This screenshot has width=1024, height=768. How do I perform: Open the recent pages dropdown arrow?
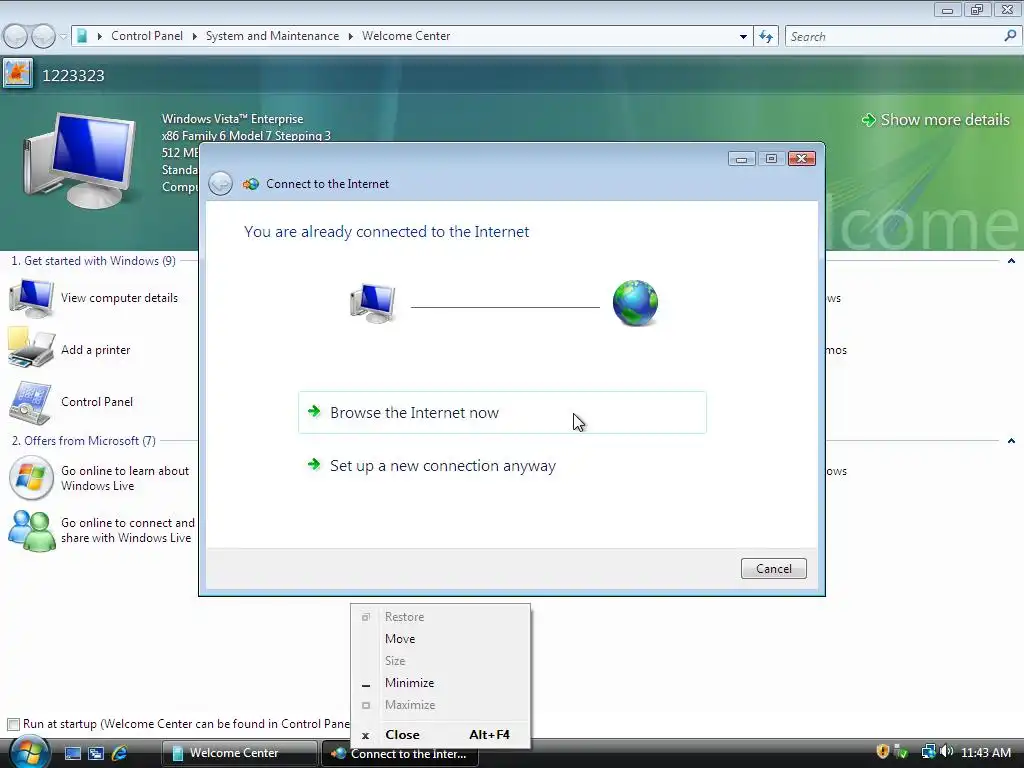[x=63, y=37]
